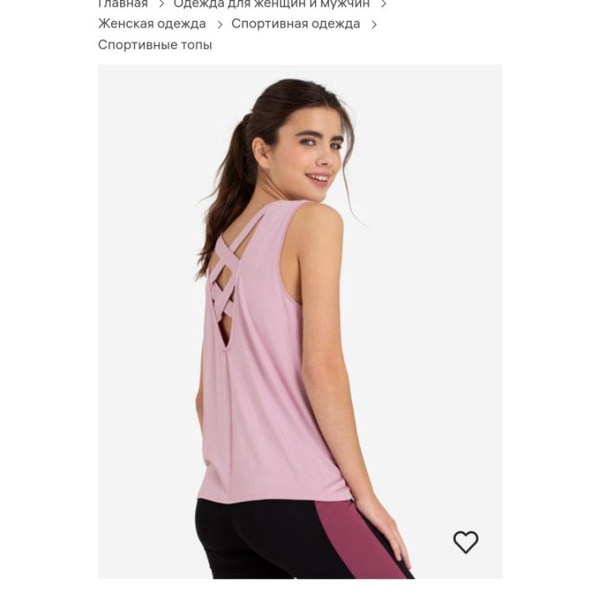View all sports tops via Спортивные топы
This screenshot has height=600, width=600.
[x=155, y=45]
